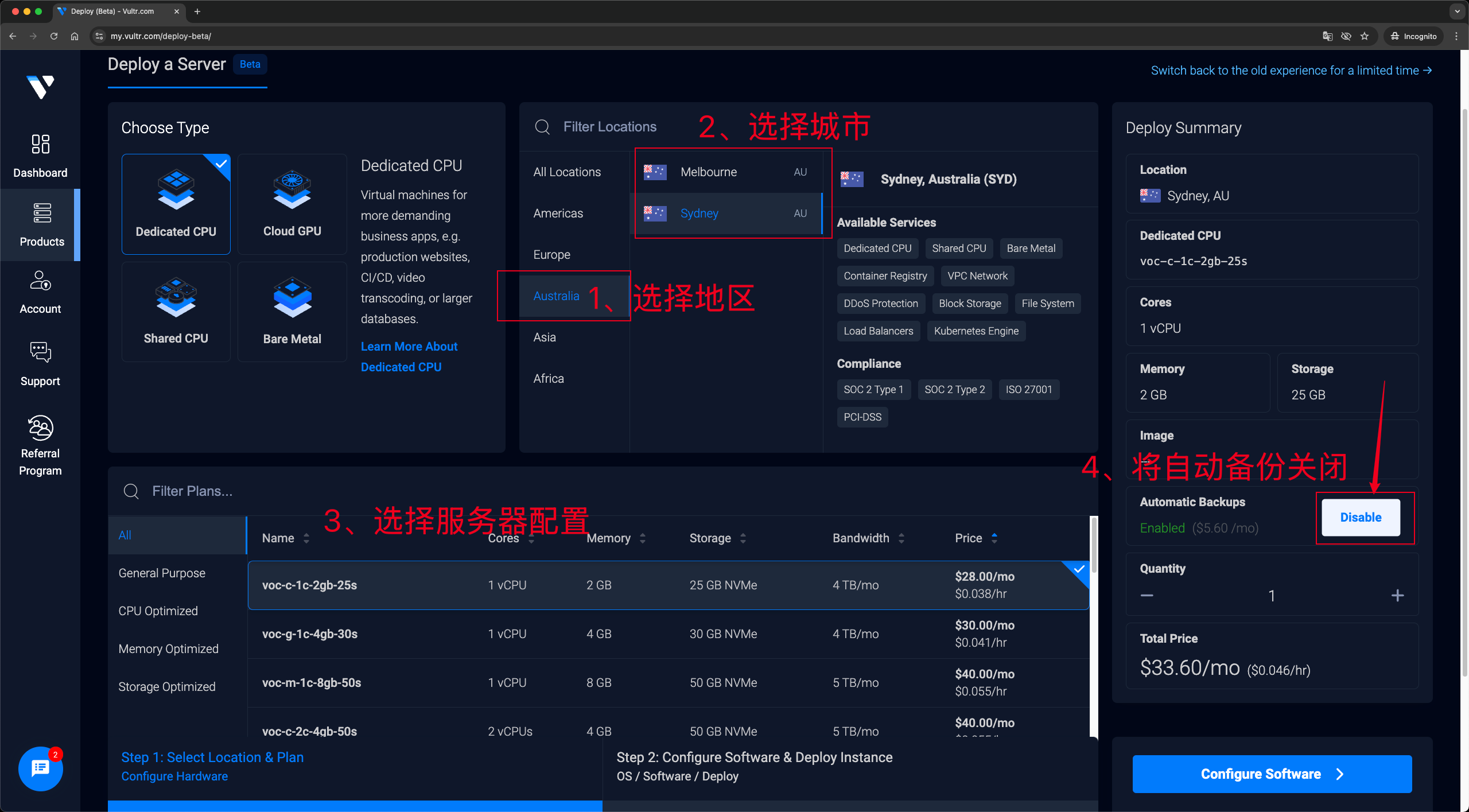Choose the Shared CPU server type

[176, 312]
